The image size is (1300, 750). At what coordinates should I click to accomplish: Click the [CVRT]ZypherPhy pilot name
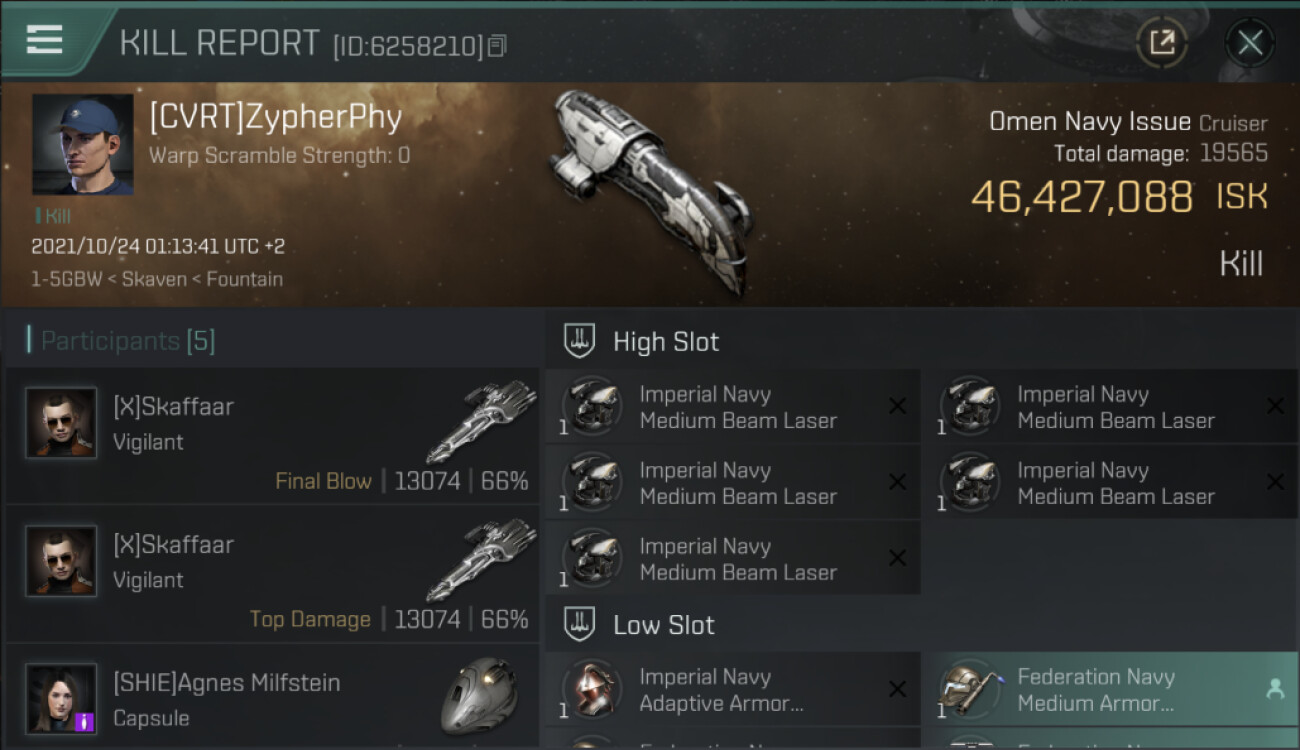tap(276, 117)
